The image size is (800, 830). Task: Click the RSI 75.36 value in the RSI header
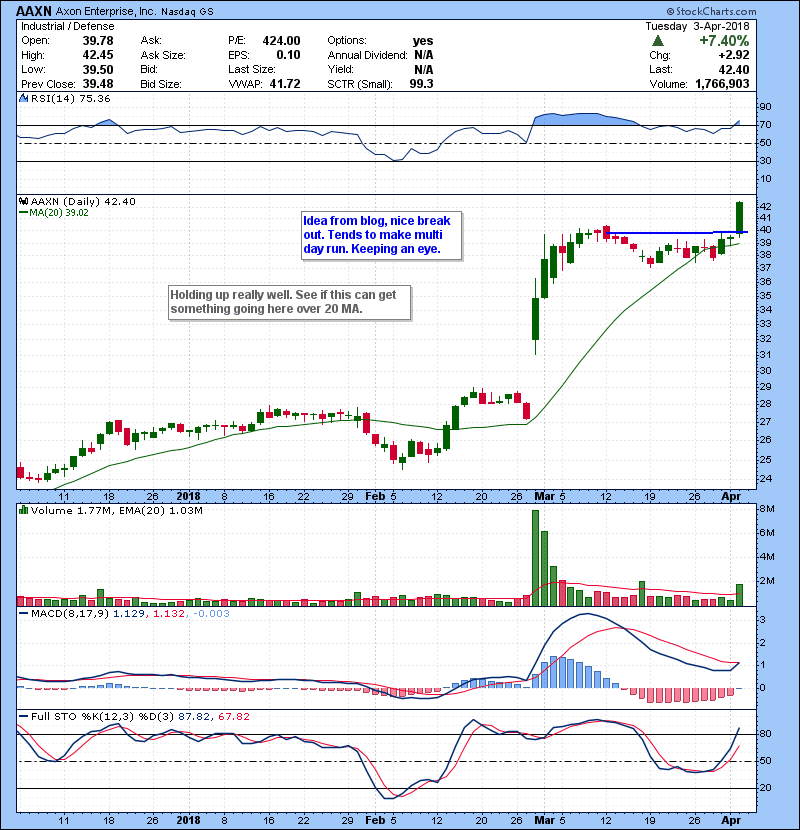93,98
